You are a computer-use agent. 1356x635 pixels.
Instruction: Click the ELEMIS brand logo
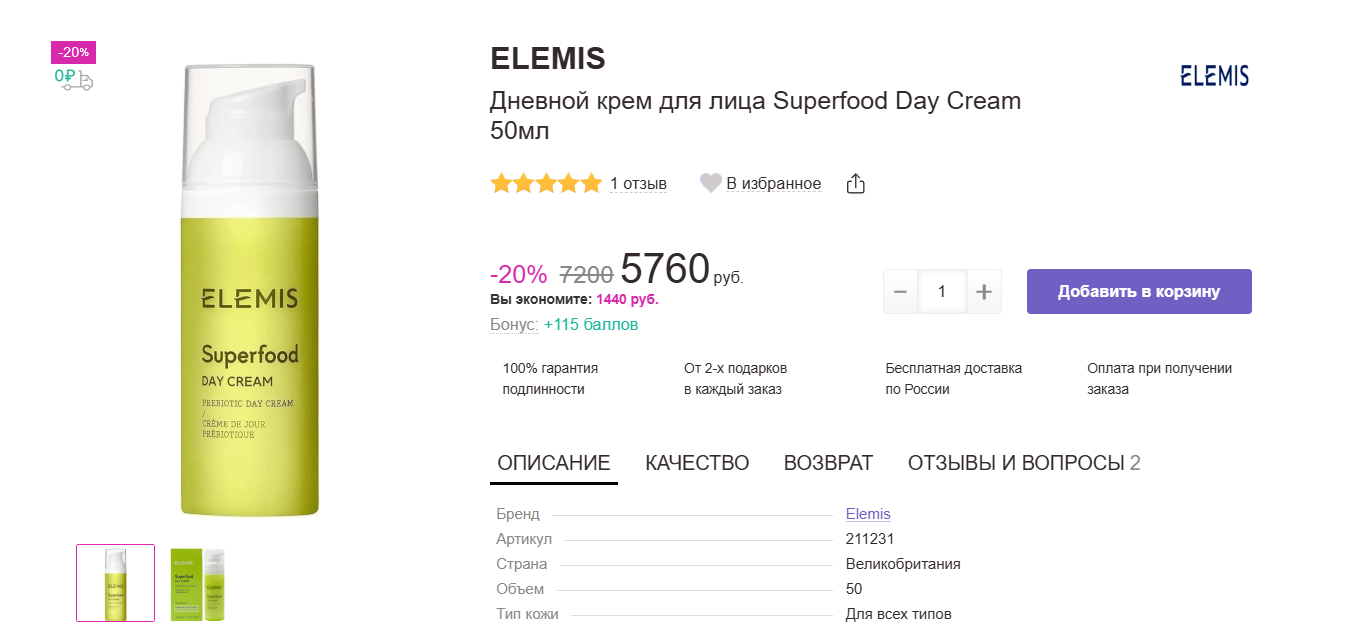1214,76
